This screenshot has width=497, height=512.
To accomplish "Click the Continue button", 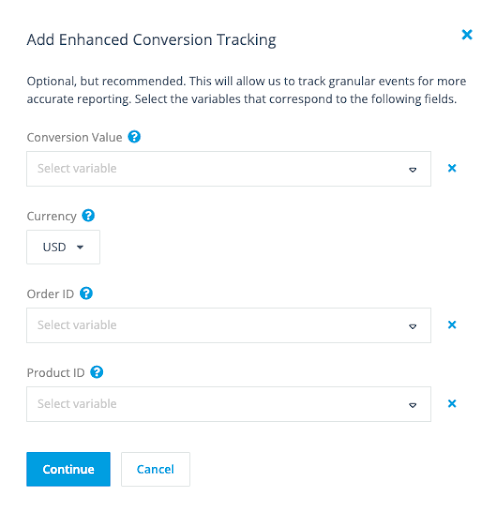I will pos(68,469).
